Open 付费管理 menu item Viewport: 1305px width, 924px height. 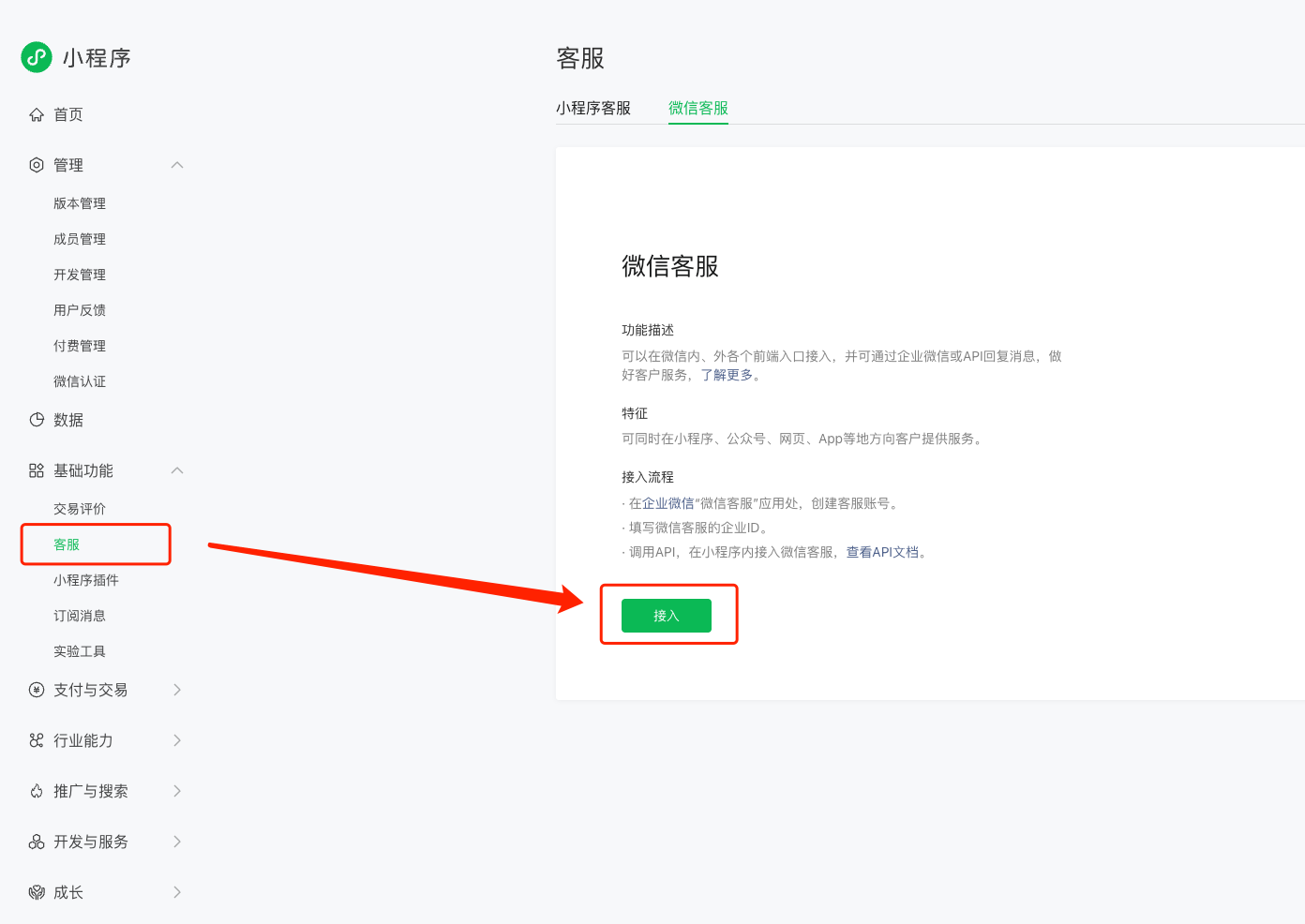(x=80, y=346)
